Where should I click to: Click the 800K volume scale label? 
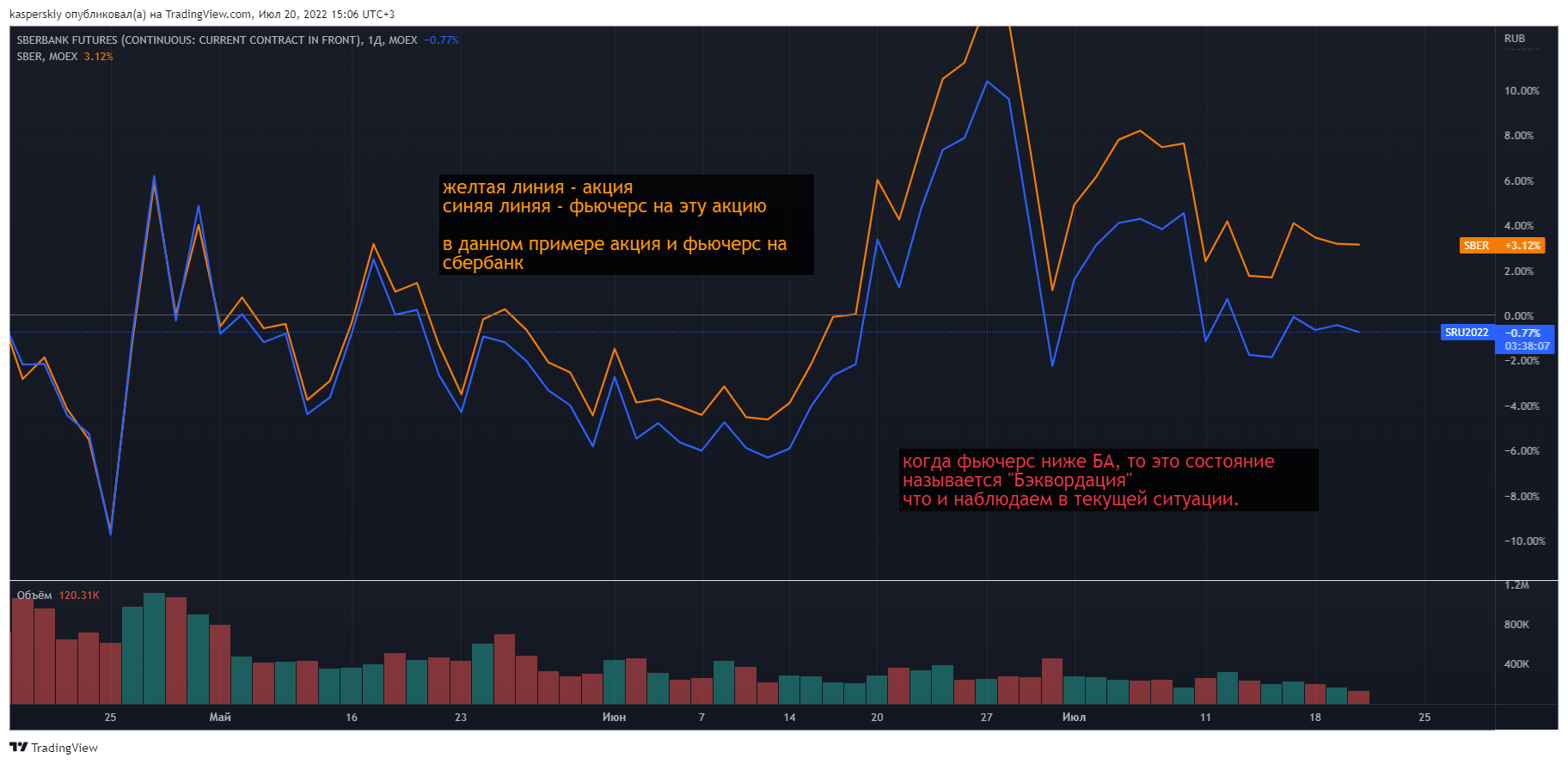click(1516, 625)
